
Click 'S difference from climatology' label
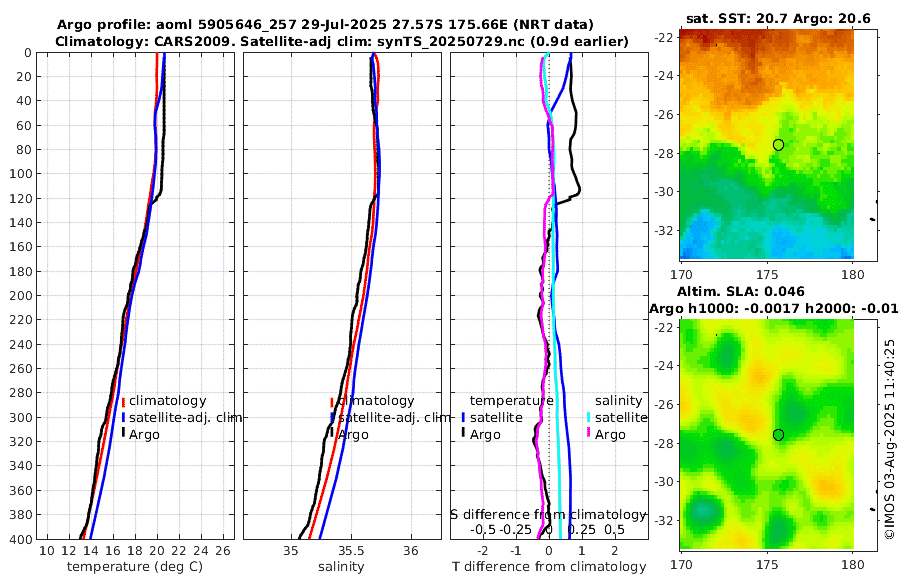click(549, 515)
